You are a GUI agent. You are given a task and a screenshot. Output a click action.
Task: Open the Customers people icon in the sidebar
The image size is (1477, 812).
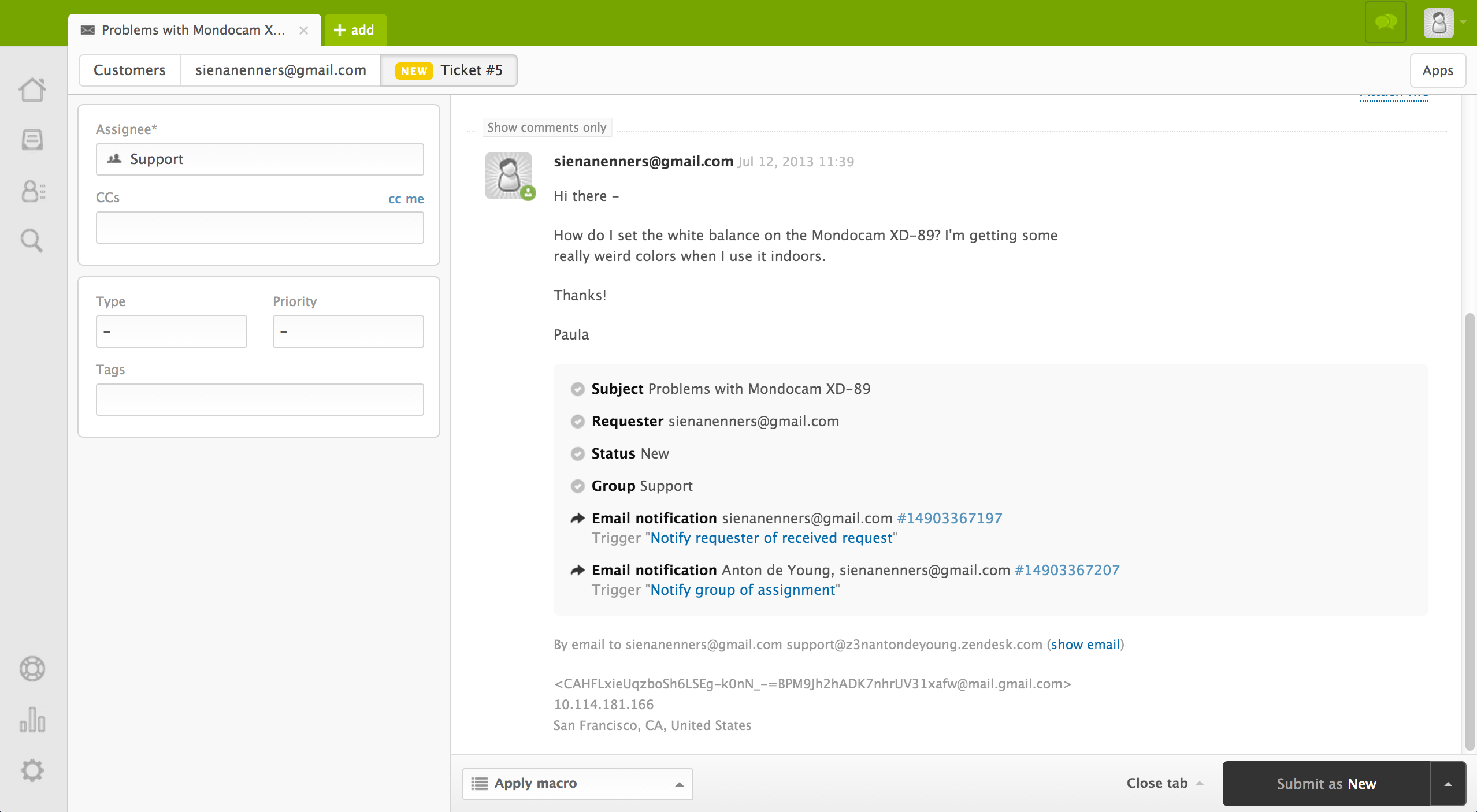click(32, 191)
